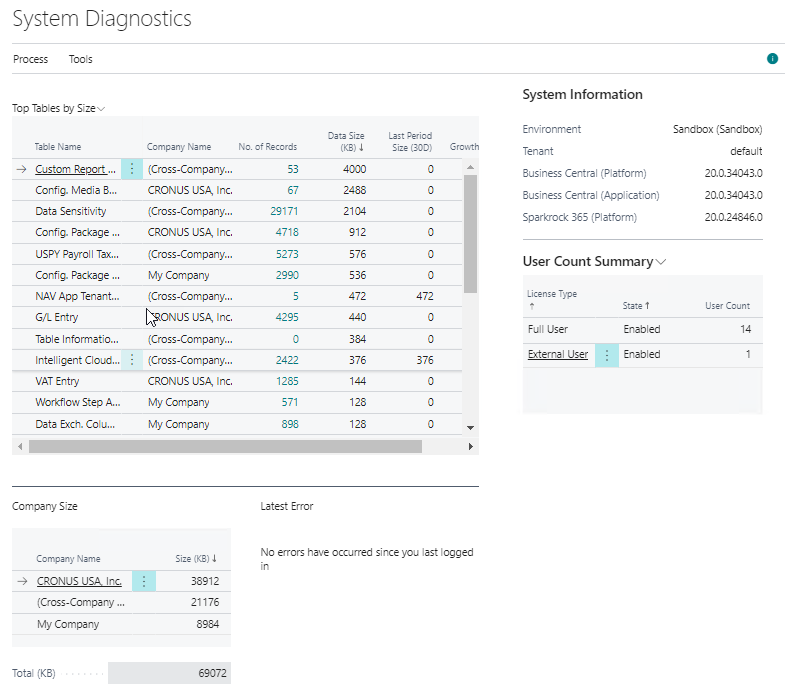The image size is (794, 693).
Task: Select the Data Exch. Colu... table row
Action: pos(237,424)
